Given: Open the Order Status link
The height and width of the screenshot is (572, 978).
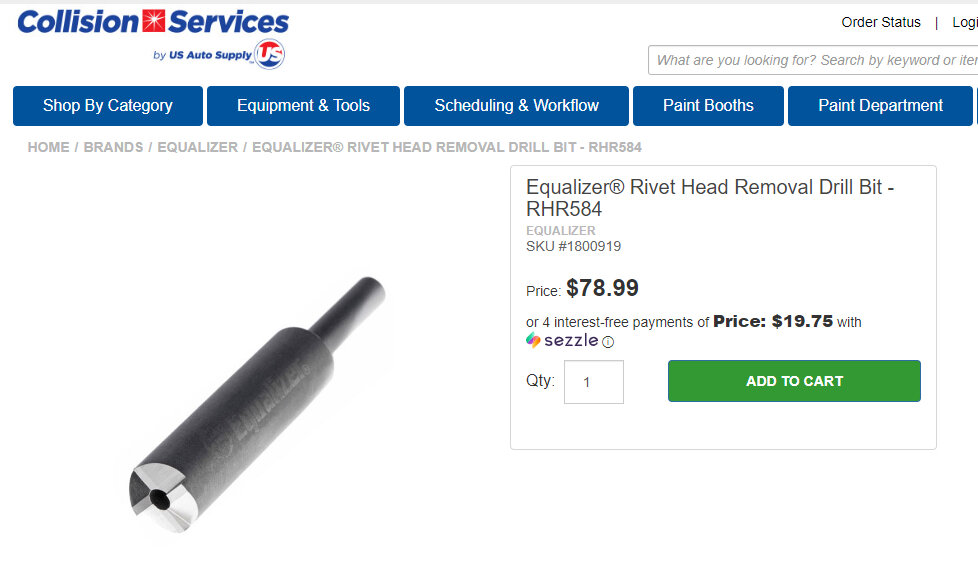Looking at the screenshot, I should [880, 22].
